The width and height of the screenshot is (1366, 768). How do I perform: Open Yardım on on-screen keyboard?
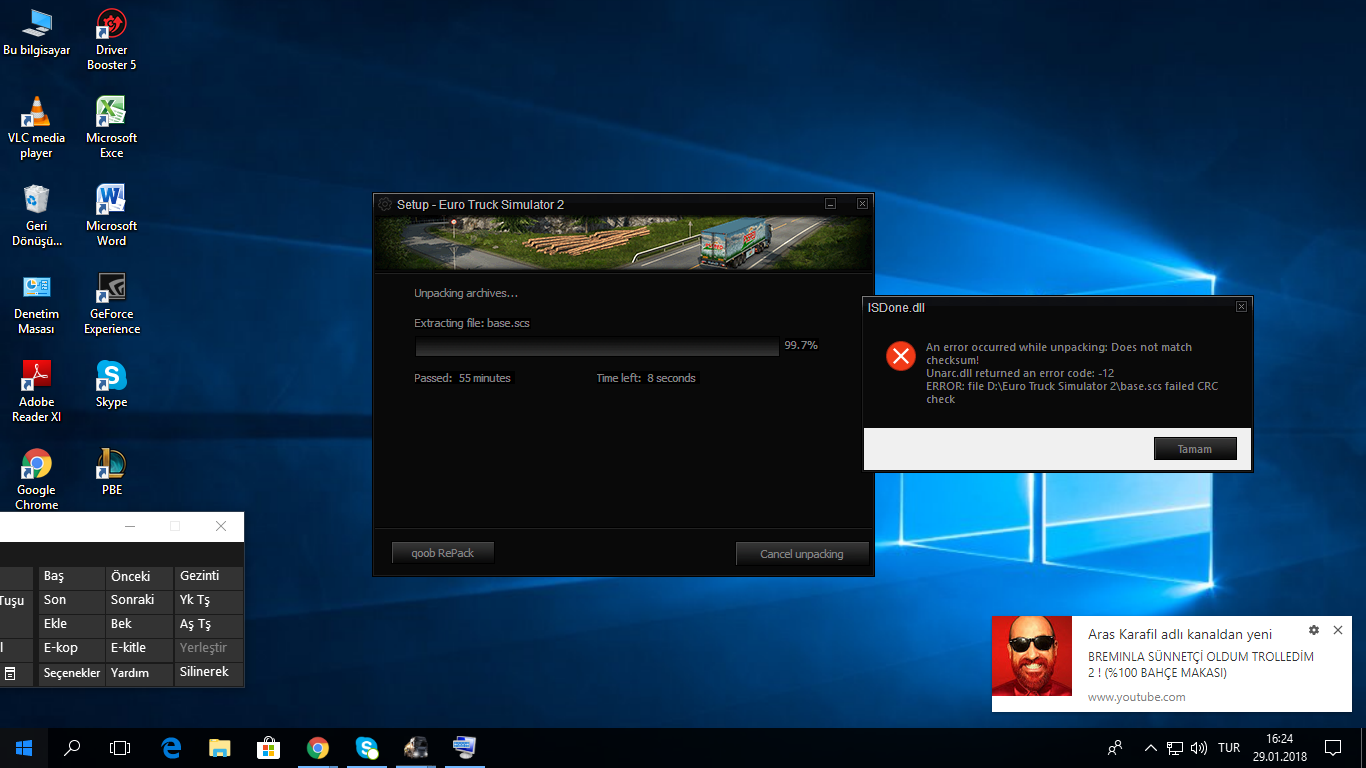139,674
